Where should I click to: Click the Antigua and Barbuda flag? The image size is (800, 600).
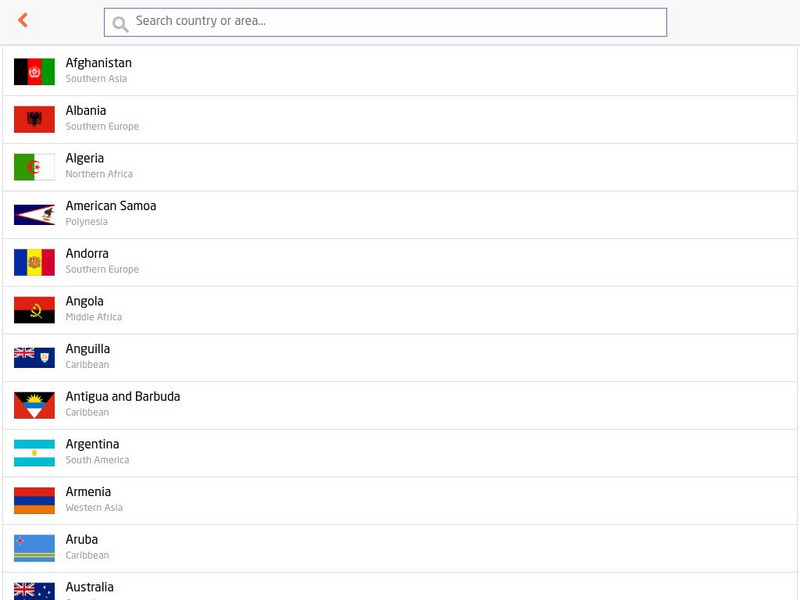pyautogui.click(x=34, y=405)
